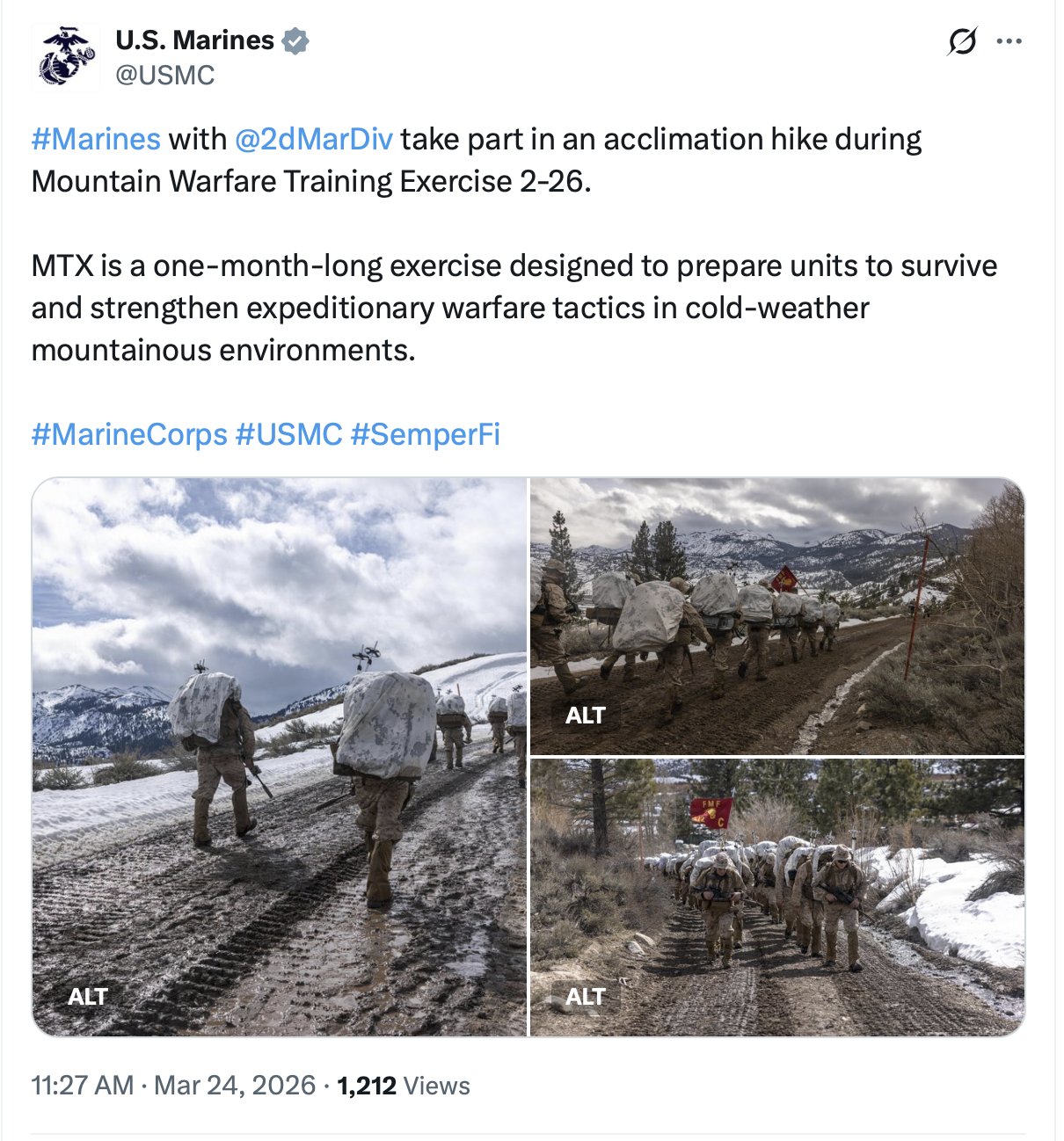The image size is (1064, 1141).
Task: Click the Grok icon on the post
Action: click(x=962, y=41)
